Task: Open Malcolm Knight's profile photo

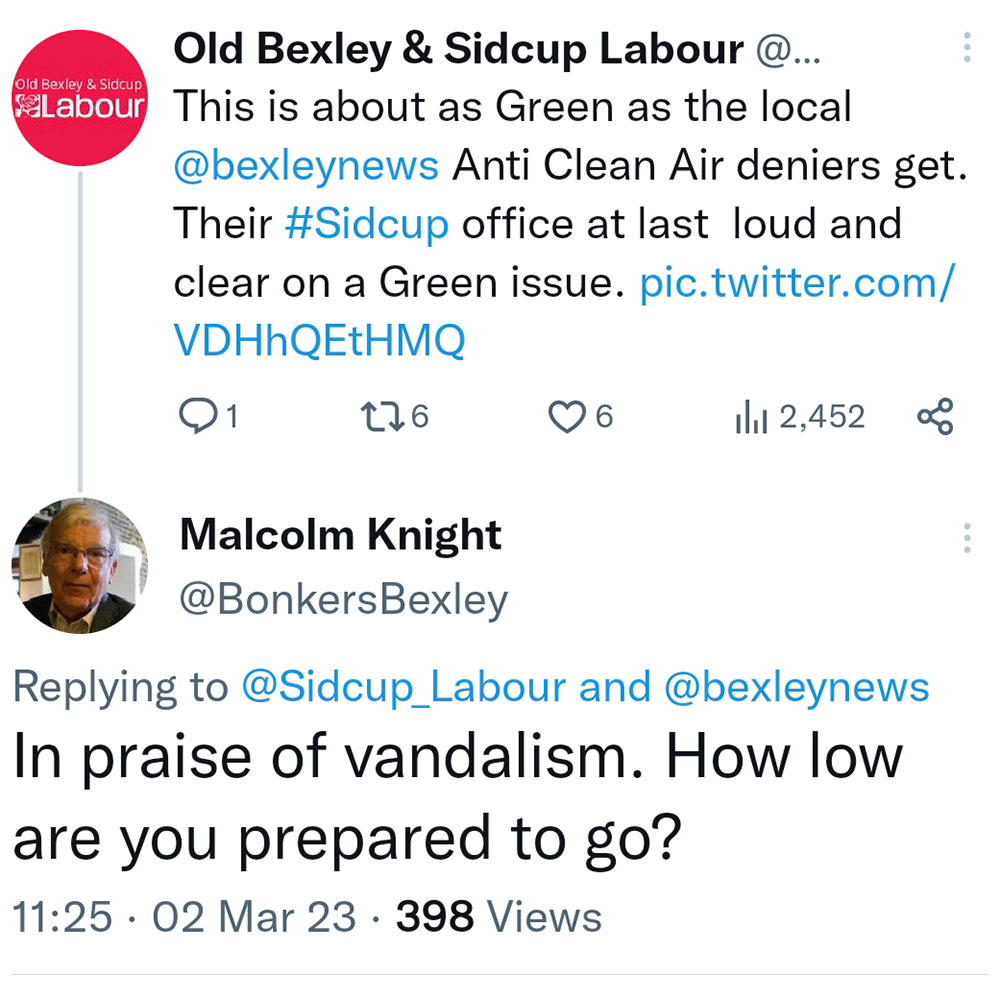Action: [x=80, y=565]
